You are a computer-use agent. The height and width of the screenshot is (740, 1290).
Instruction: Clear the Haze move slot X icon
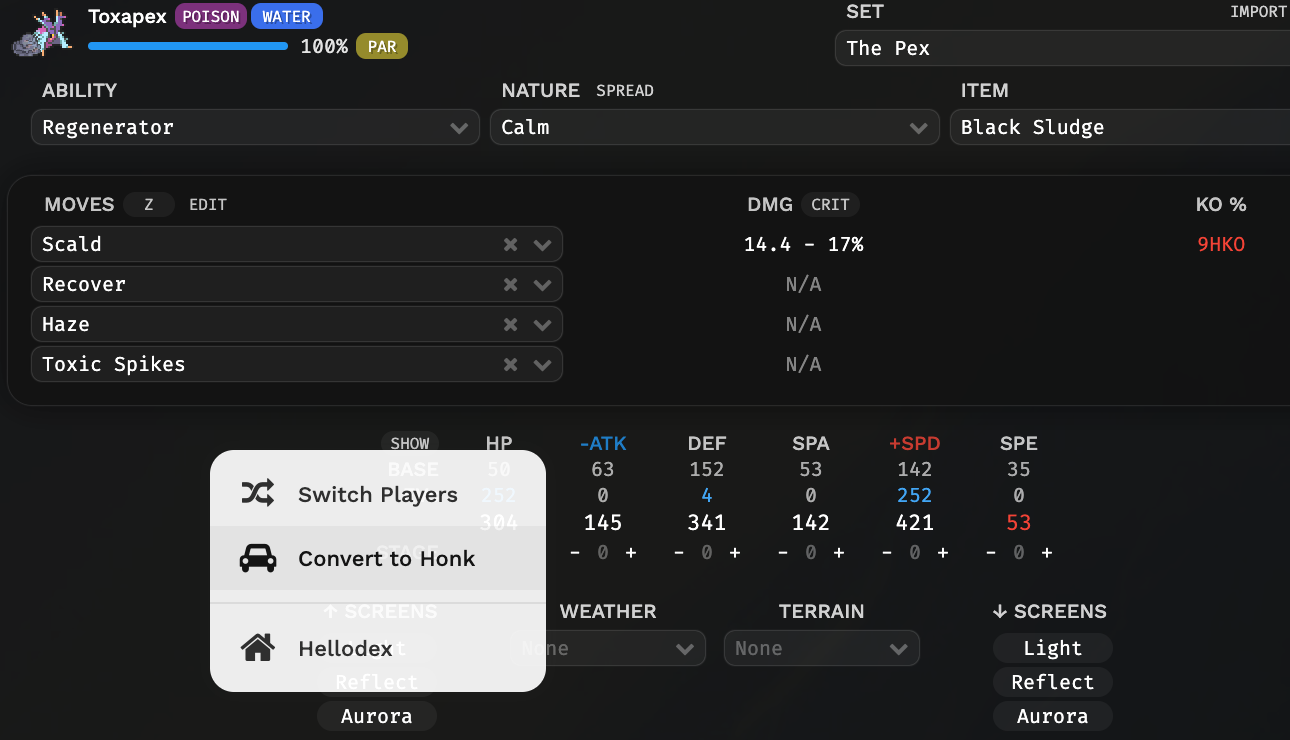510,325
